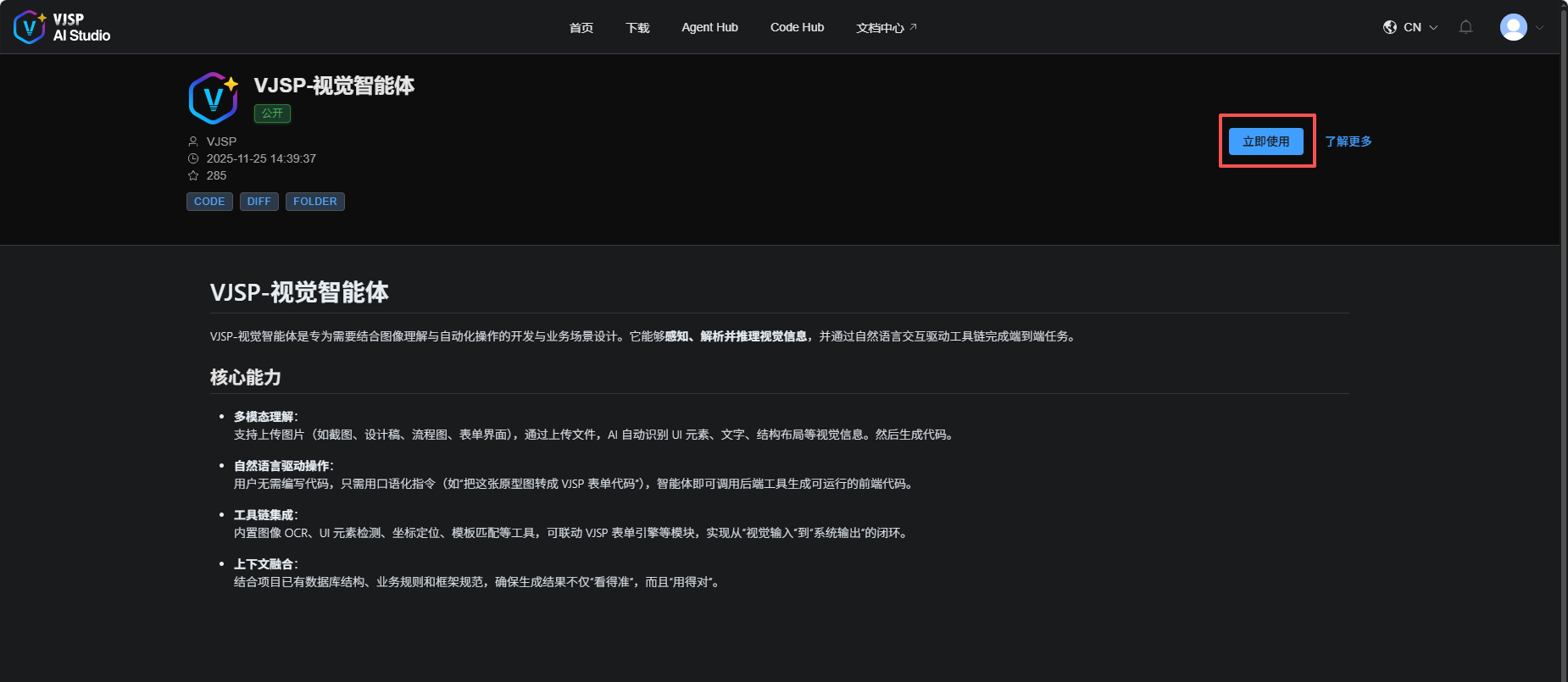
Task: Click the green 公开 badge
Action: [272, 114]
